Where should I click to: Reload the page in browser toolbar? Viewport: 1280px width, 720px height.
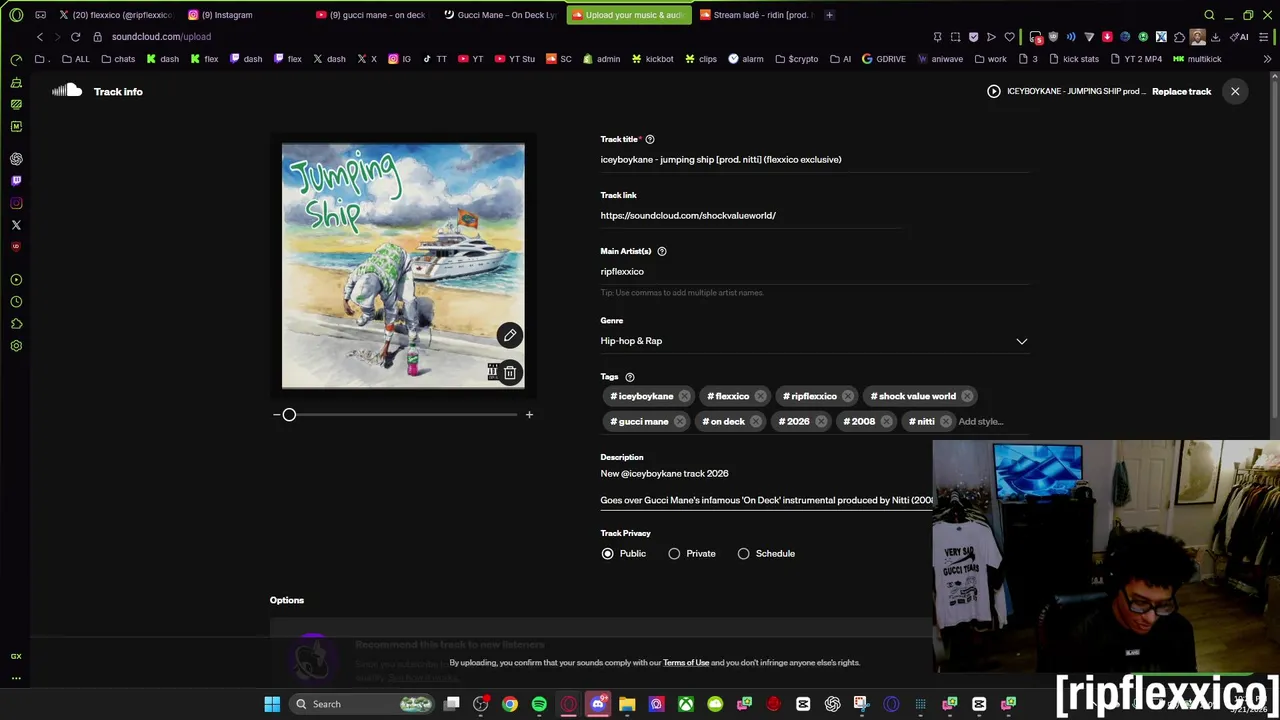pos(75,37)
